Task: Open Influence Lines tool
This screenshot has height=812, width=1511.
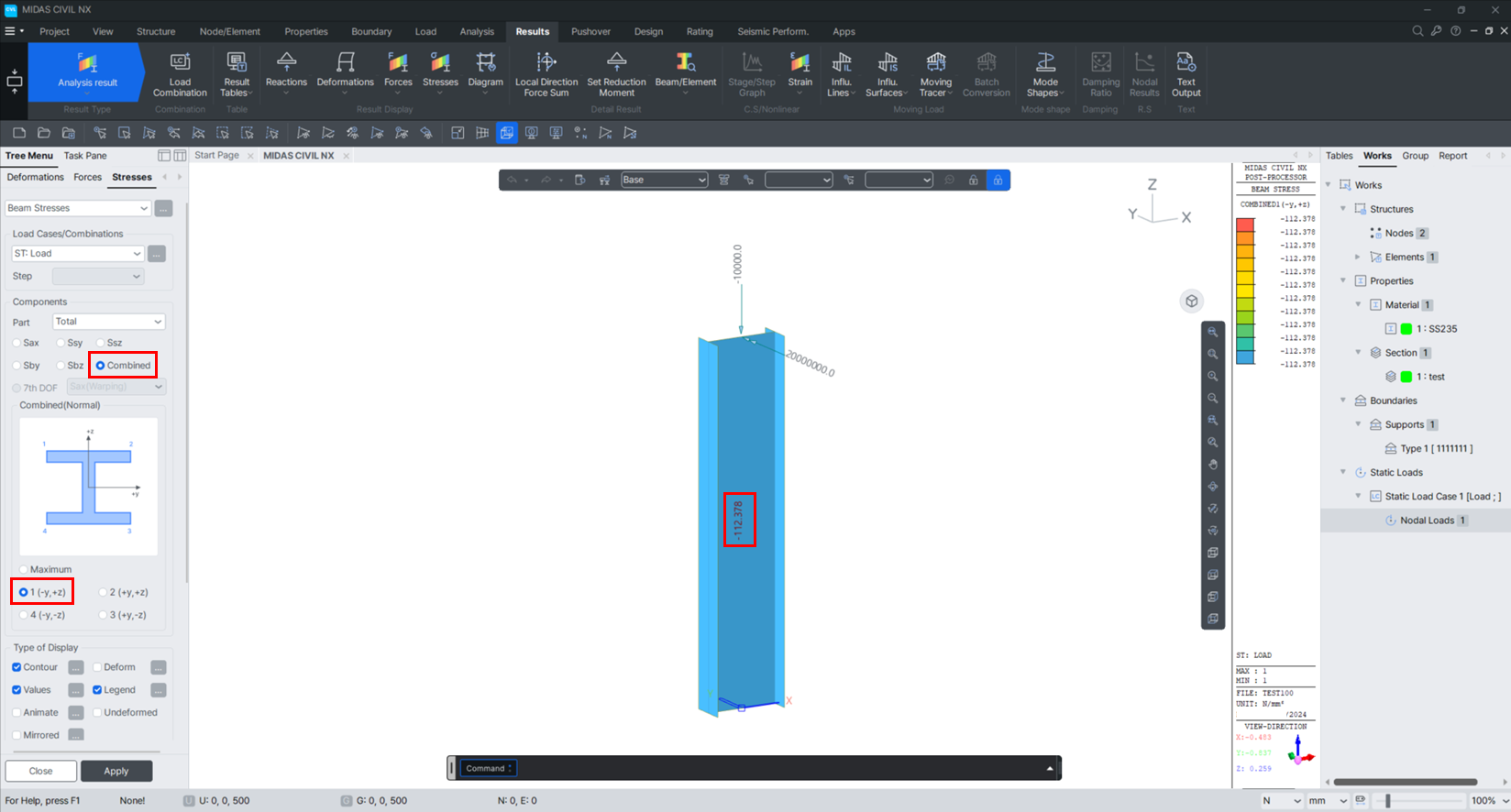Action: click(841, 74)
